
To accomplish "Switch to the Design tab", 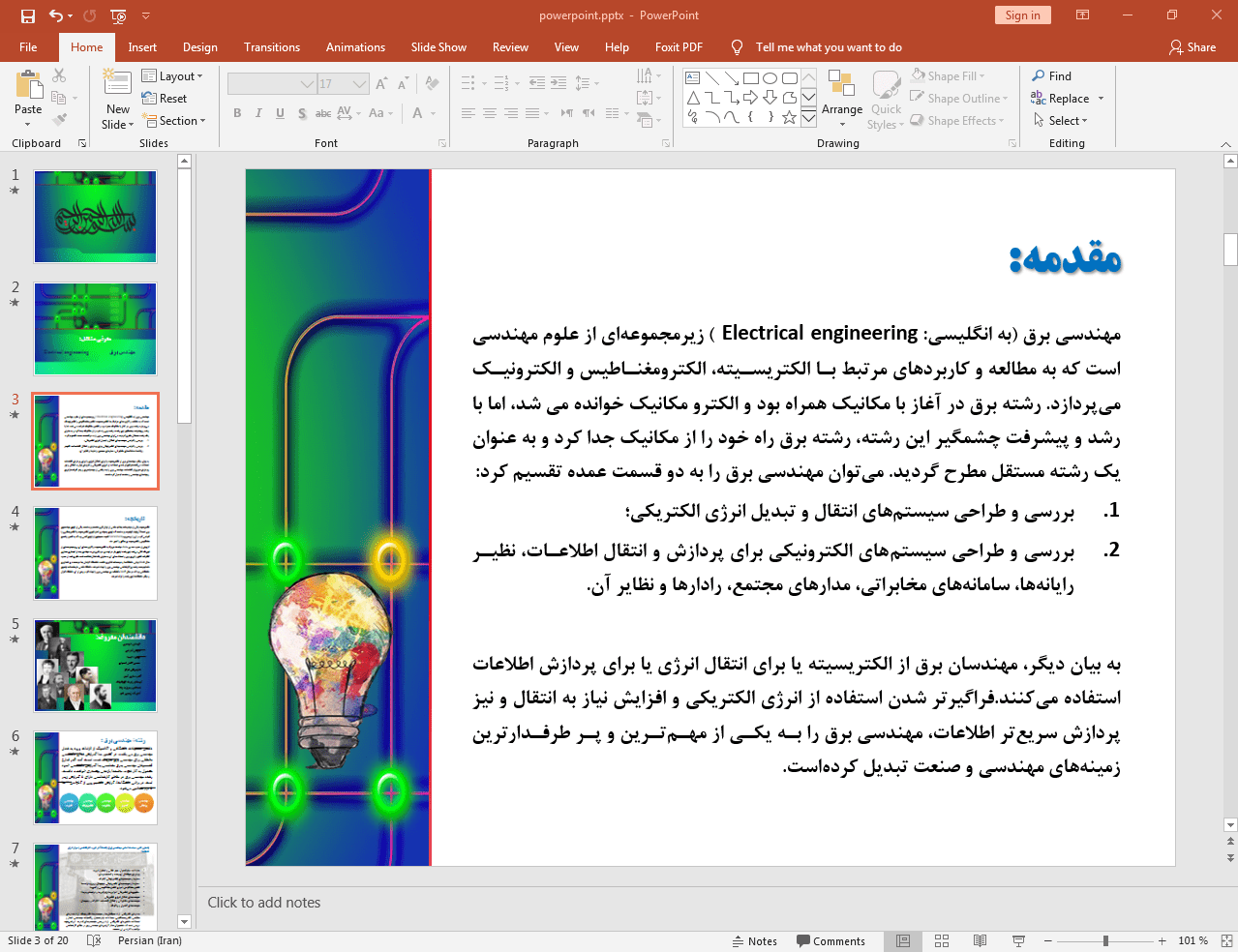I will click(200, 47).
